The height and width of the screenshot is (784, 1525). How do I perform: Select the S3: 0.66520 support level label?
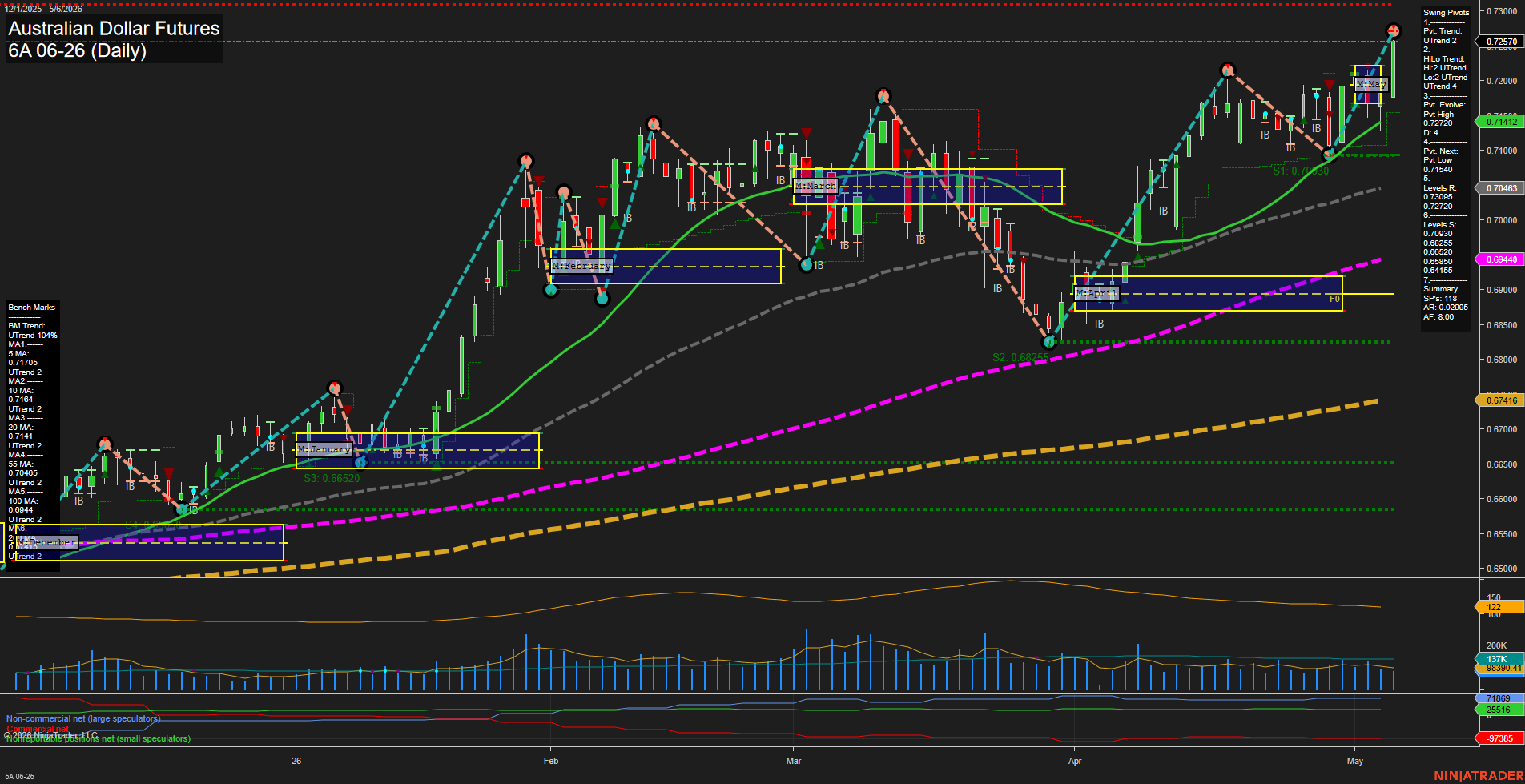click(332, 478)
